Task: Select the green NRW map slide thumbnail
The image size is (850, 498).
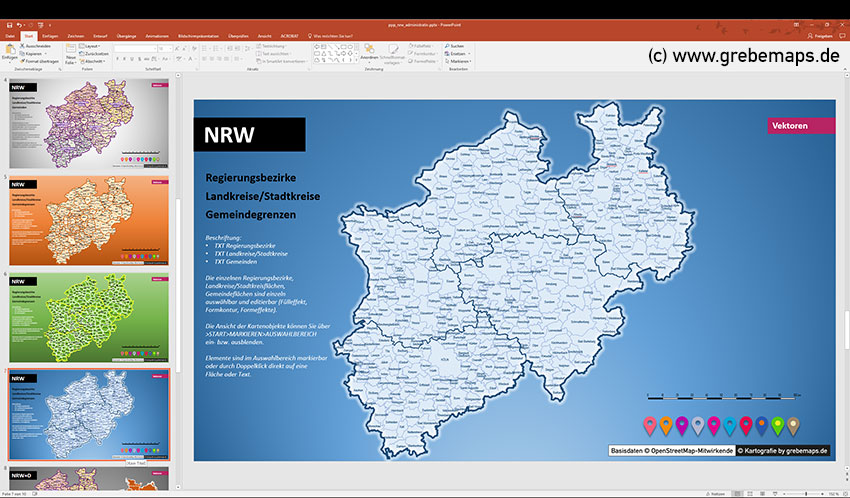Action: click(x=90, y=319)
